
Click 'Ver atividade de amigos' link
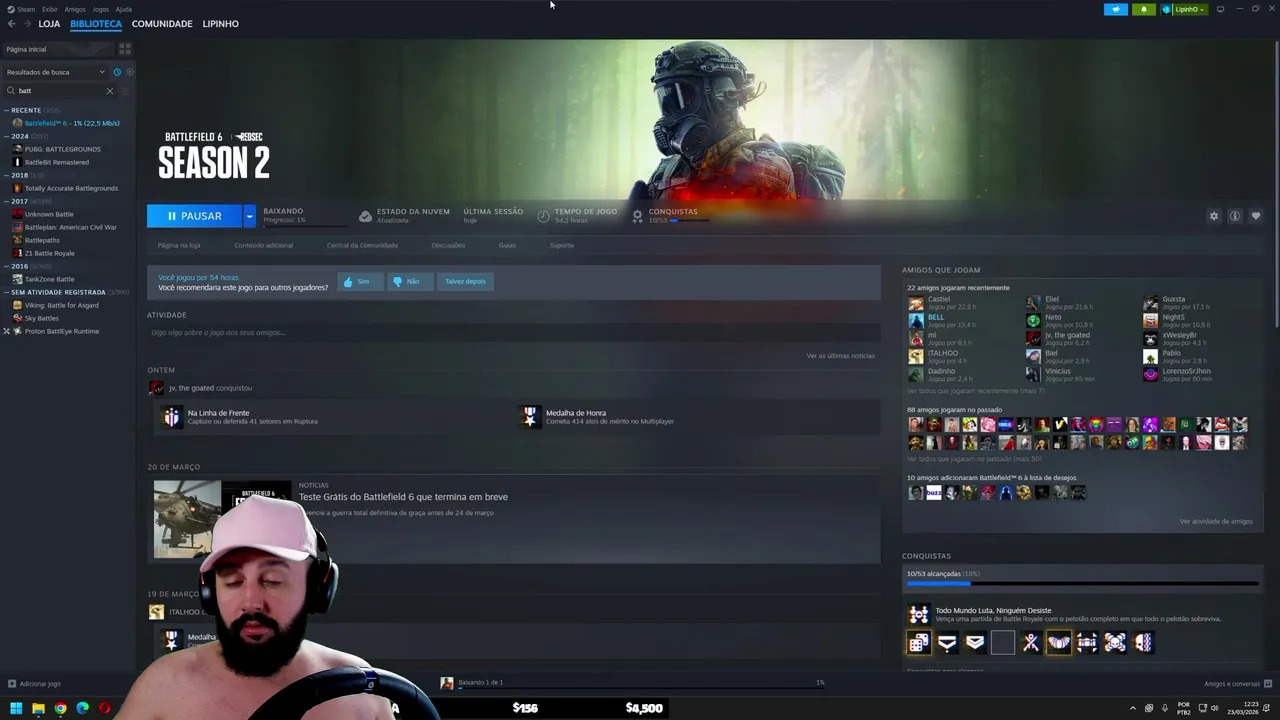1216,521
